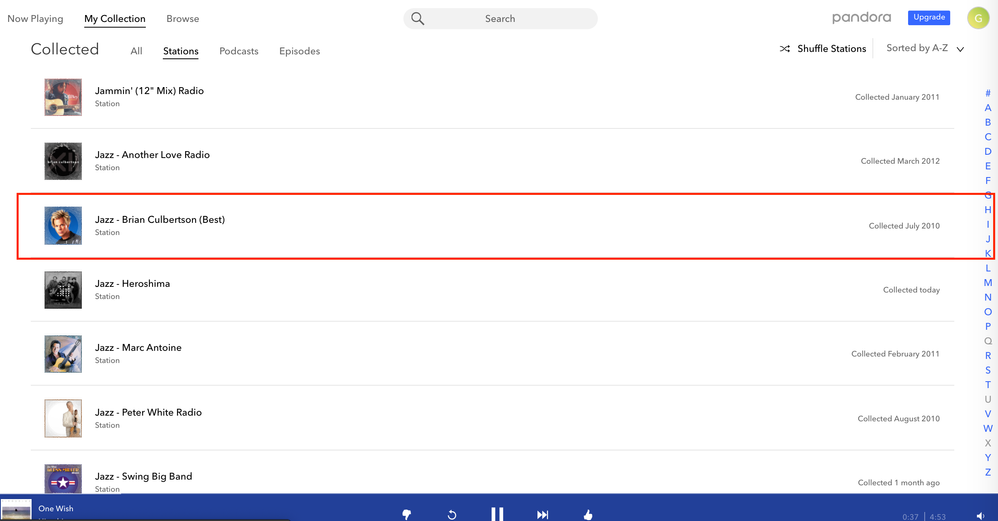Open Jazz - Heroshima station artwork
998x521 pixels.
pyautogui.click(x=63, y=289)
